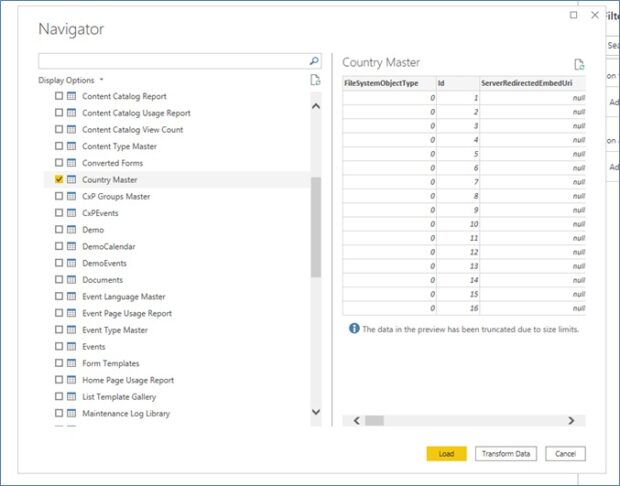Click the preview horizontal scrollbar right arrow

click(x=571, y=420)
